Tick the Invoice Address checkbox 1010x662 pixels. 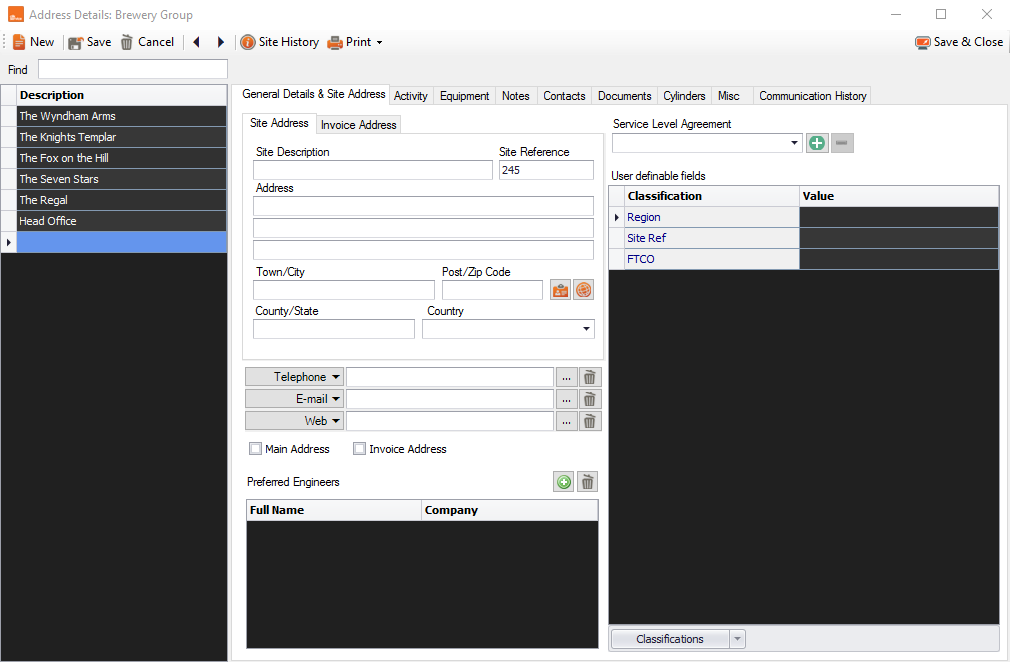tap(359, 449)
